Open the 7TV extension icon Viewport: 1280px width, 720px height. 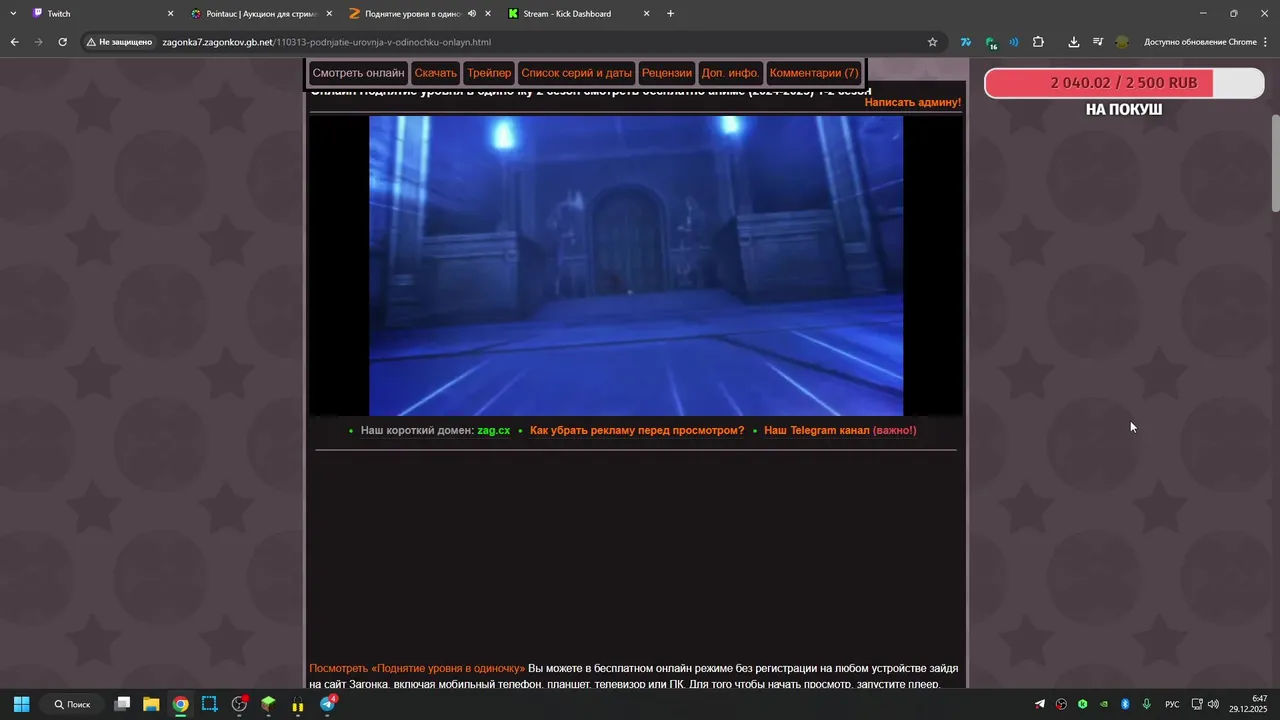click(966, 42)
